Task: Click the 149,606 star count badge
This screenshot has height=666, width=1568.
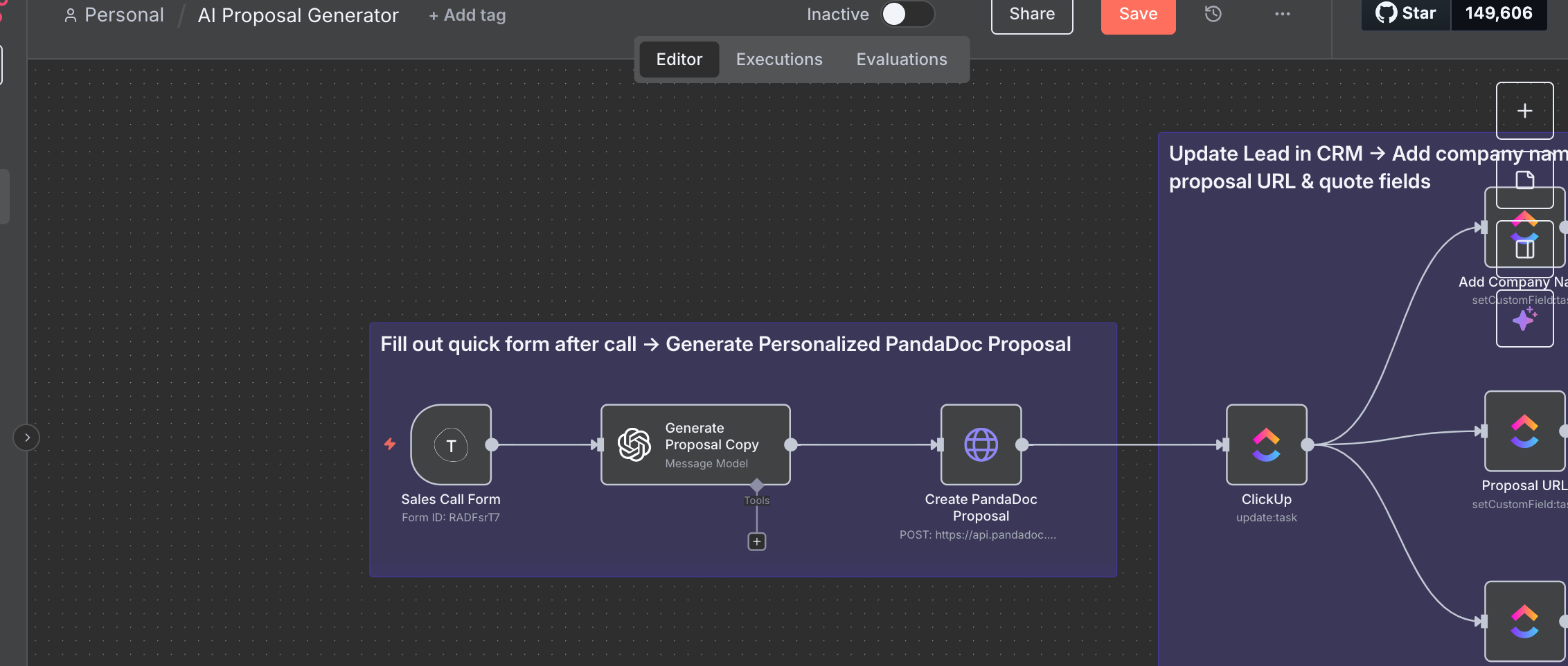Action: [x=1499, y=12]
